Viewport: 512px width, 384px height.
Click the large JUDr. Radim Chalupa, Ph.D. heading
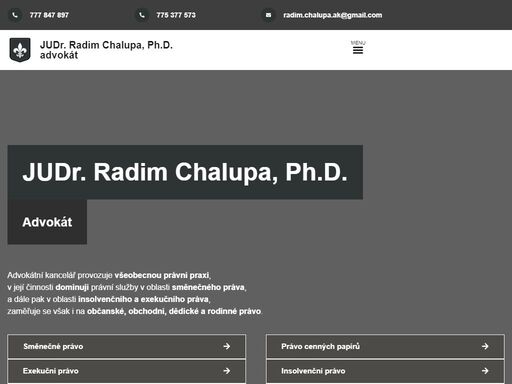pos(185,172)
